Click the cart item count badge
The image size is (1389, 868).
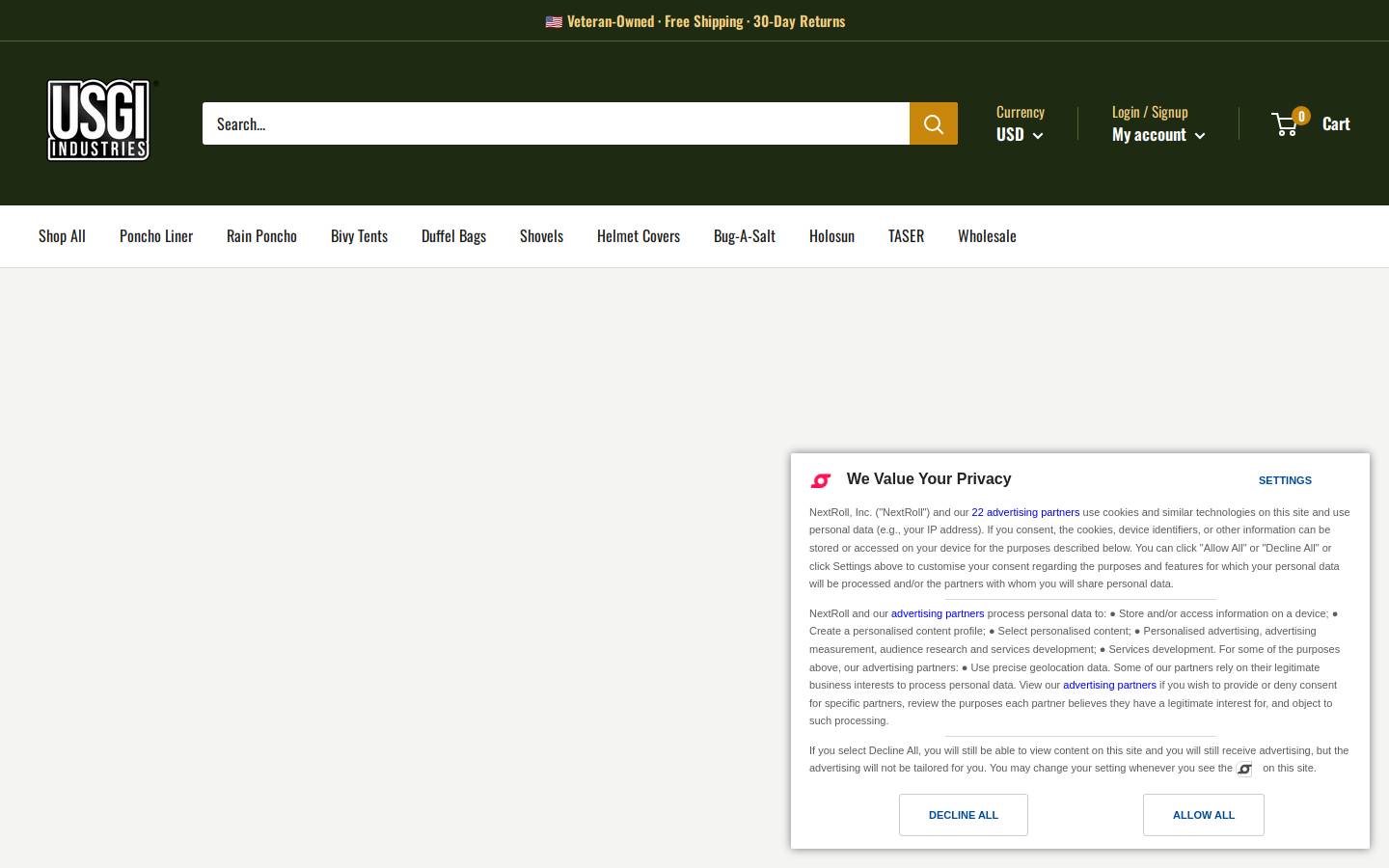click(1301, 116)
